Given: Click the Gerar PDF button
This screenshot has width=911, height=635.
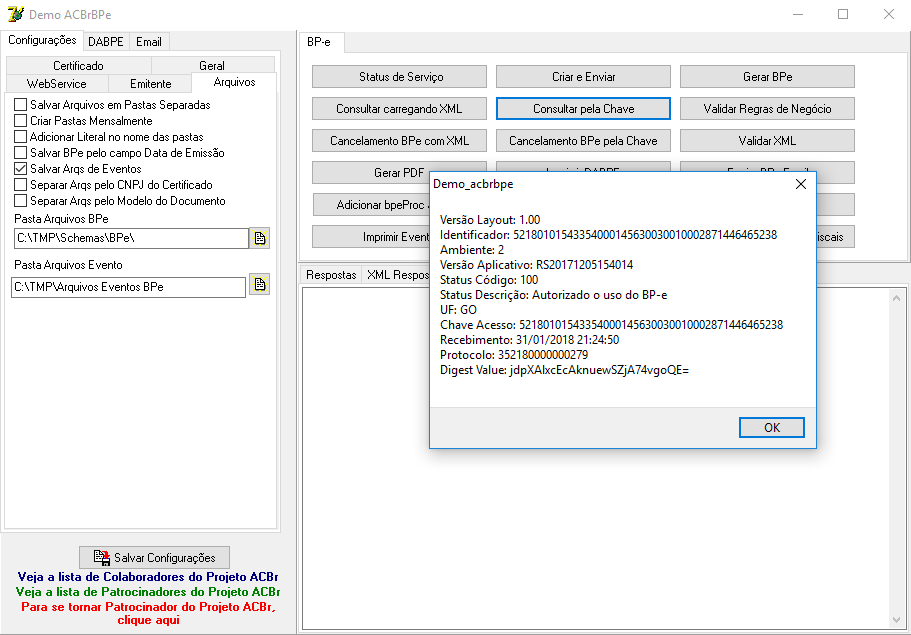Looking at the screenshot, I should click(x=399, y=173).
